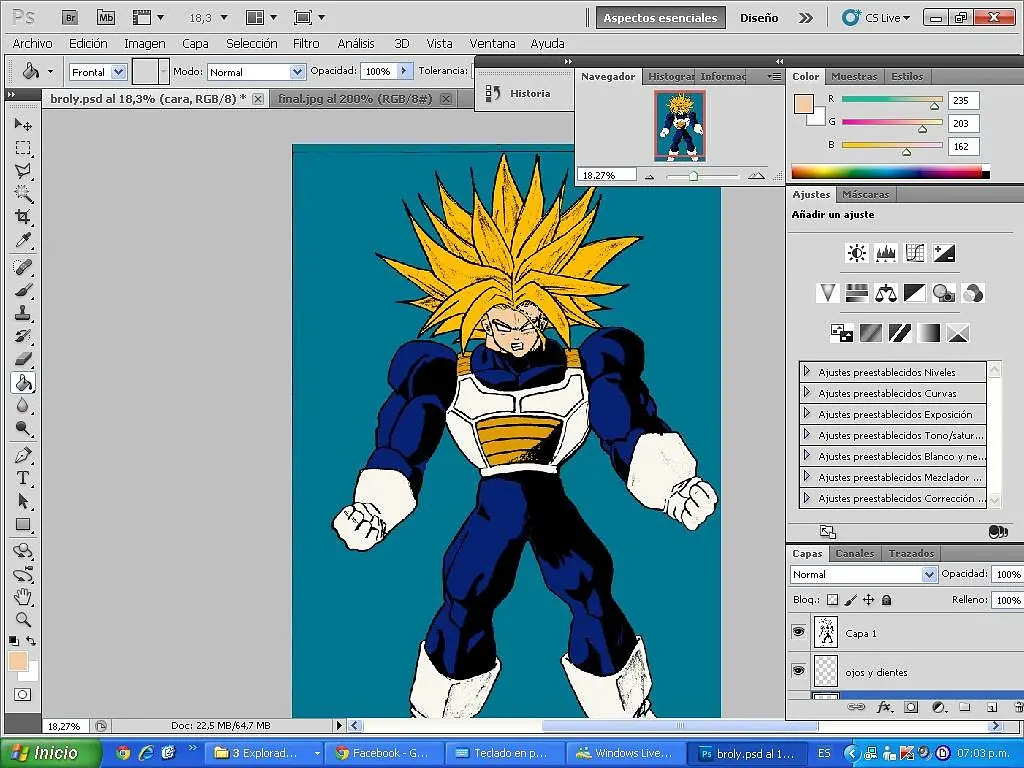Screen dimensions: 1024x768
Task: Switch to the final.jpg document tab
Action: pos(355,99)
